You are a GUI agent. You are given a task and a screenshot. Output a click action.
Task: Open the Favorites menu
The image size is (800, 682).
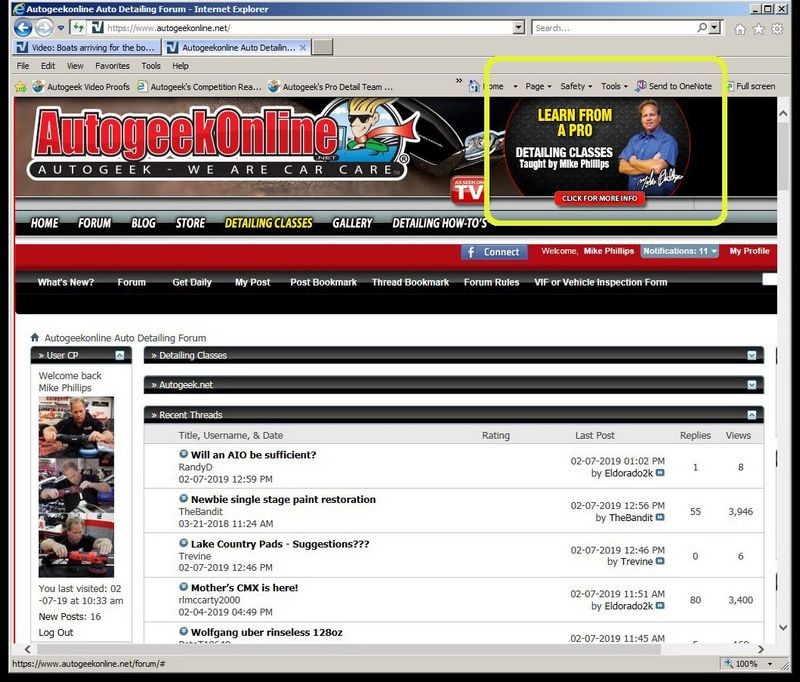(112, 66)
